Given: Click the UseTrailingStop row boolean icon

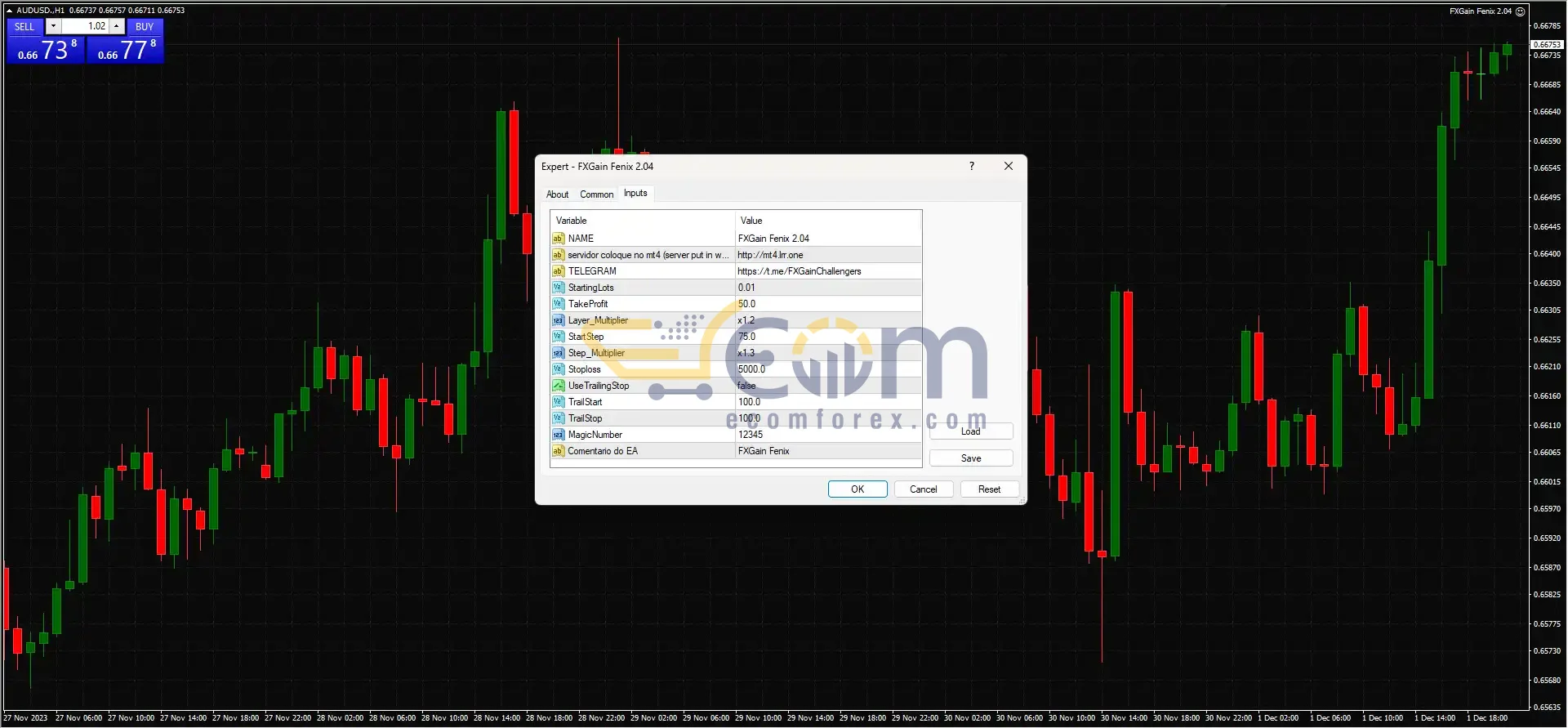Looking at the screenshot, I should [559, 386].
